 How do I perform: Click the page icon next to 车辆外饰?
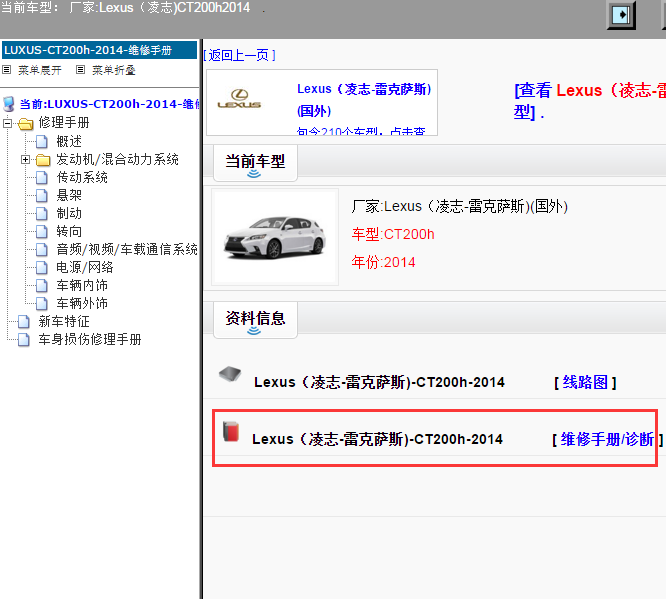click(42, 303)
